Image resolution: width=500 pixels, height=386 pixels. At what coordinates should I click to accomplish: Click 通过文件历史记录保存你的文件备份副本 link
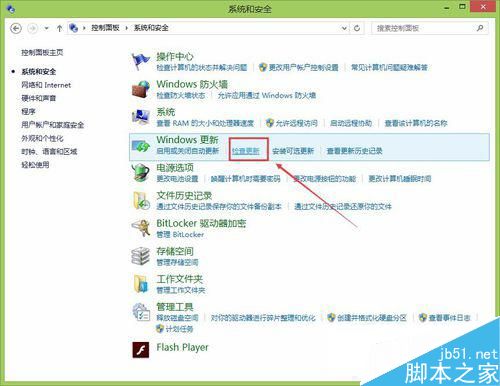pyautogui.click(x=219, y=207)
